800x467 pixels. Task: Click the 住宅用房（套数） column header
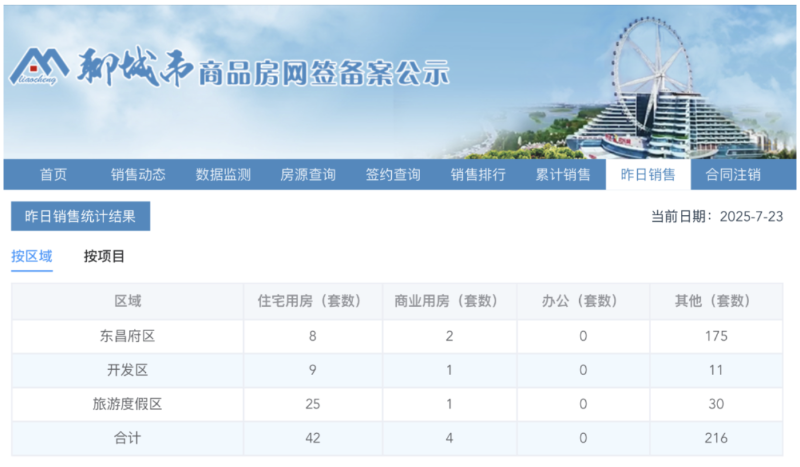(312, 301)
